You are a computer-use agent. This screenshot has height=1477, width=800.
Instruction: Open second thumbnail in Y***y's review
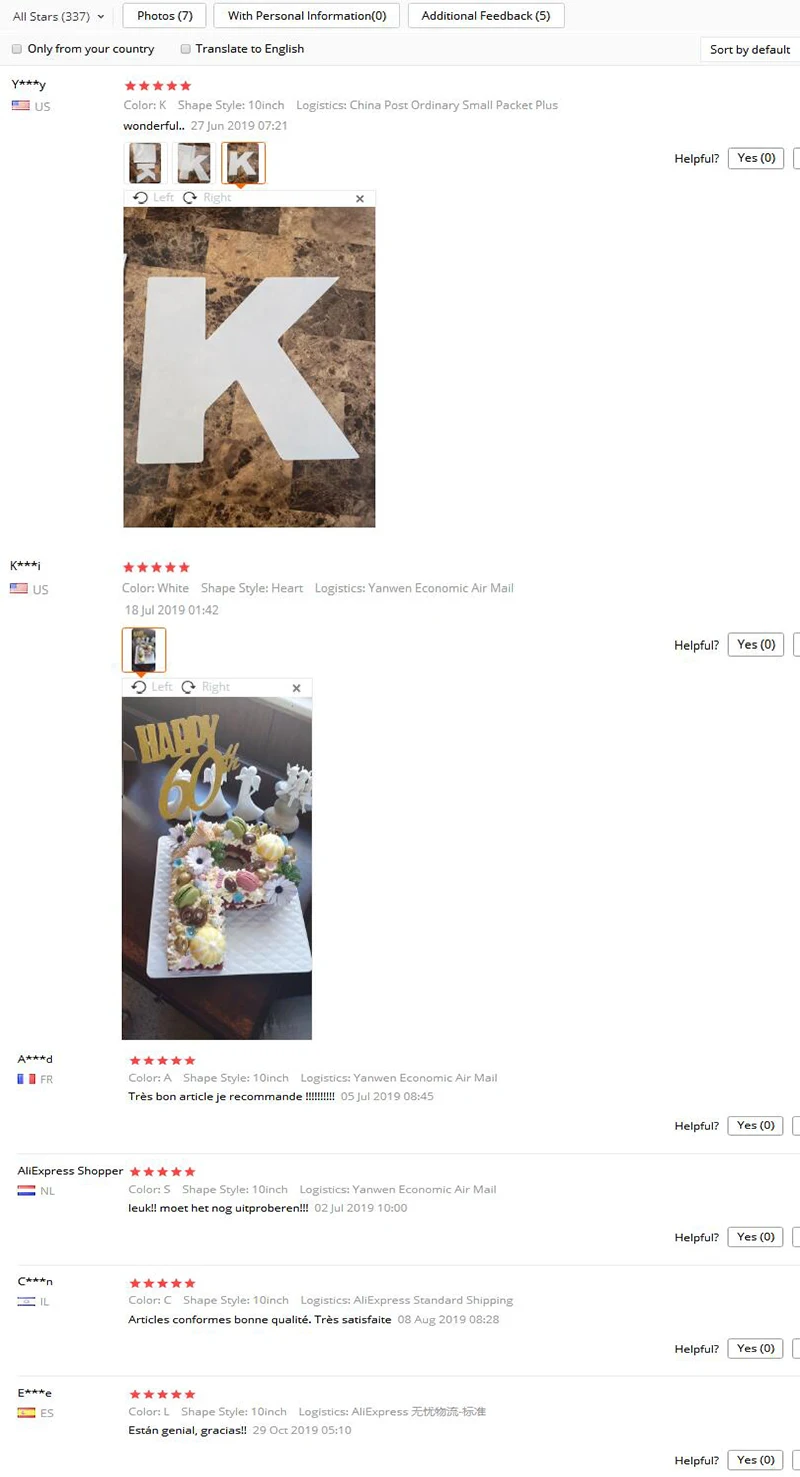tap(194, 163)
